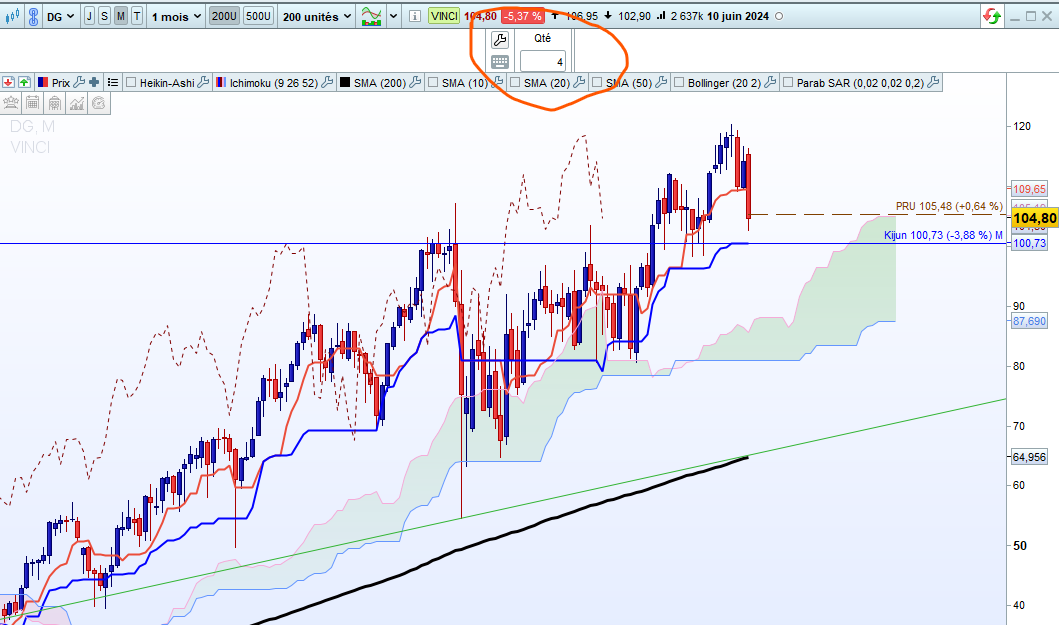
Task: Open the Prix wrench settings
Action: tap(79, 82)
